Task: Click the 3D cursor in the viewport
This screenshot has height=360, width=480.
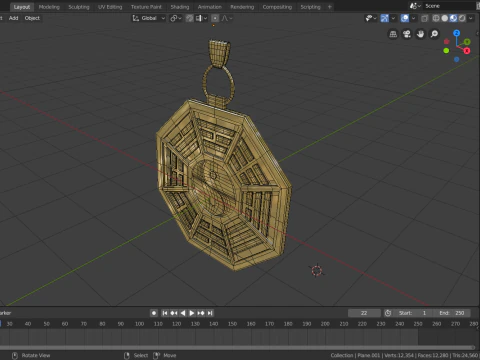Action: [x=317, y=270]
